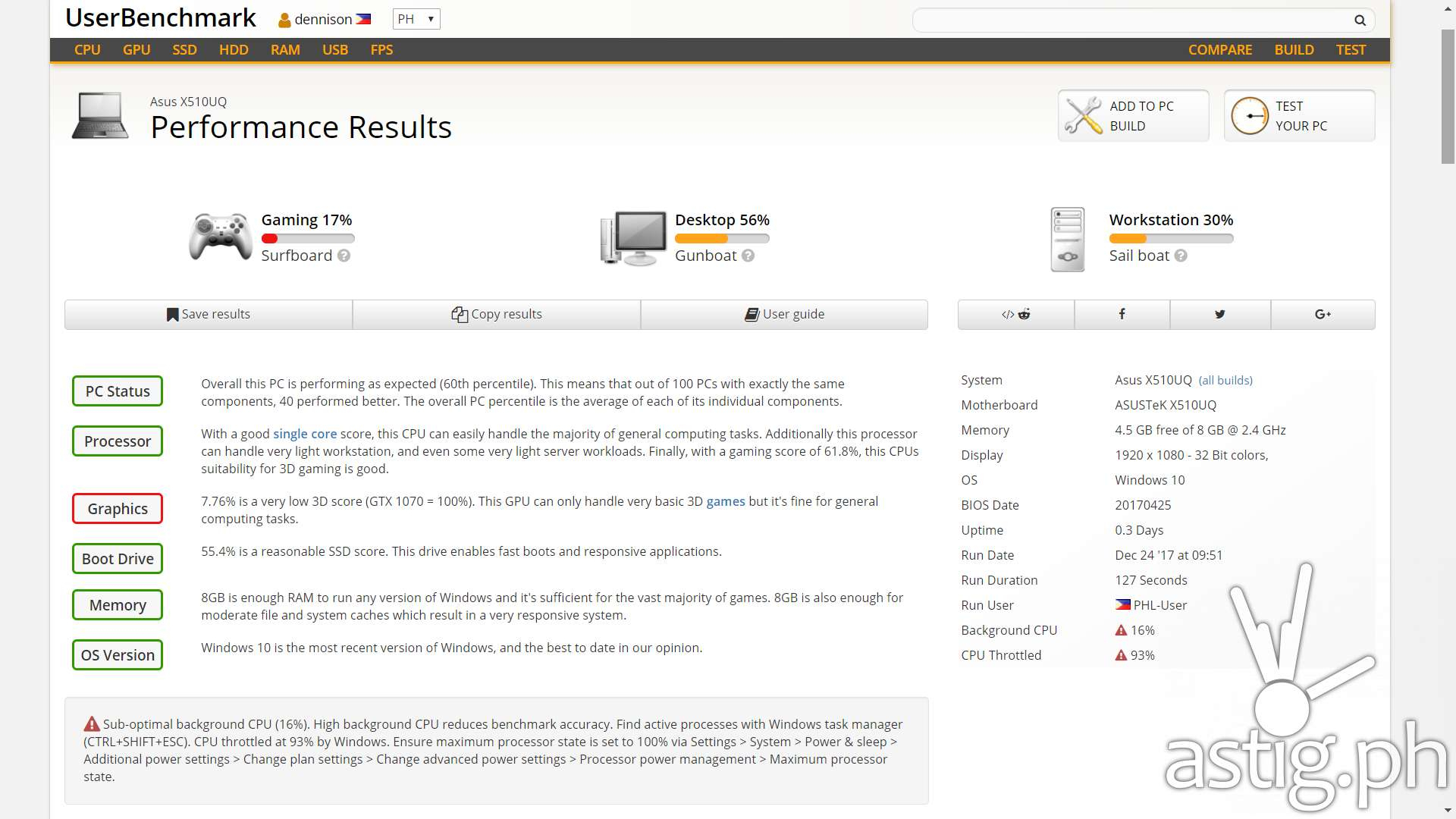
Task: Click the TEST navigation icon
Action: coord(1351,49)
